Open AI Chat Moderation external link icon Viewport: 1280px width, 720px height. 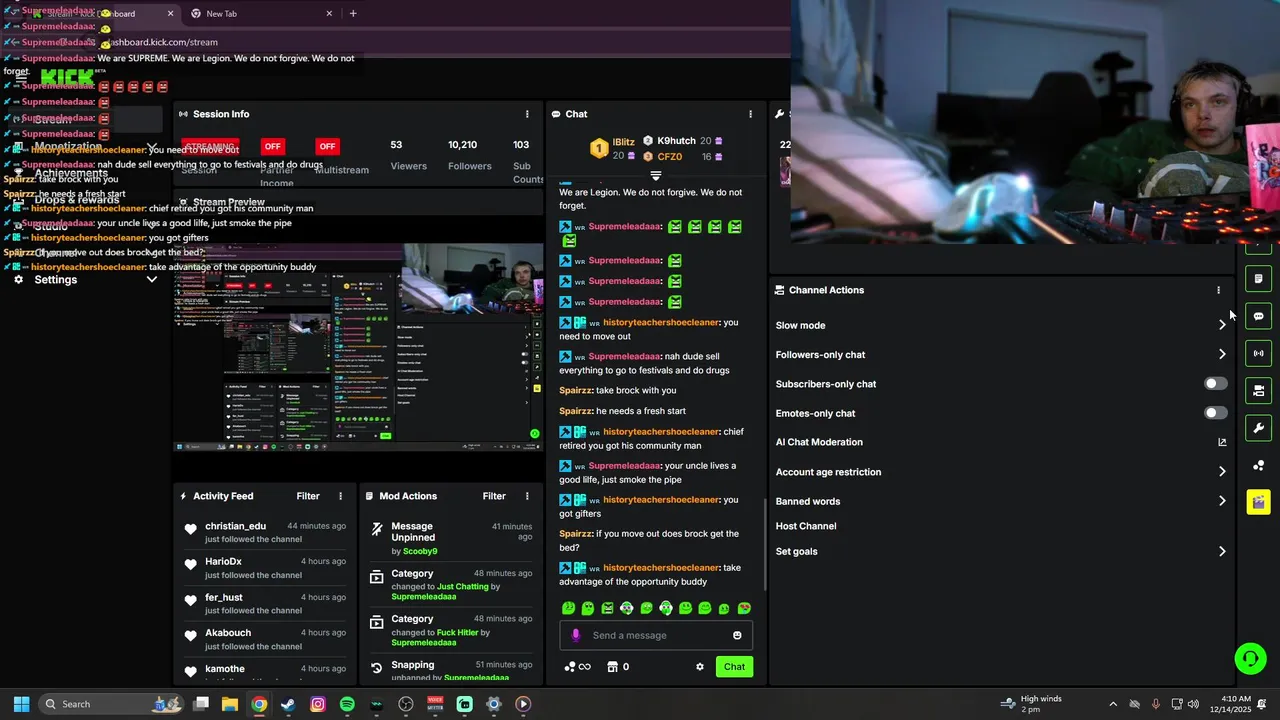tap(1221, 442)
